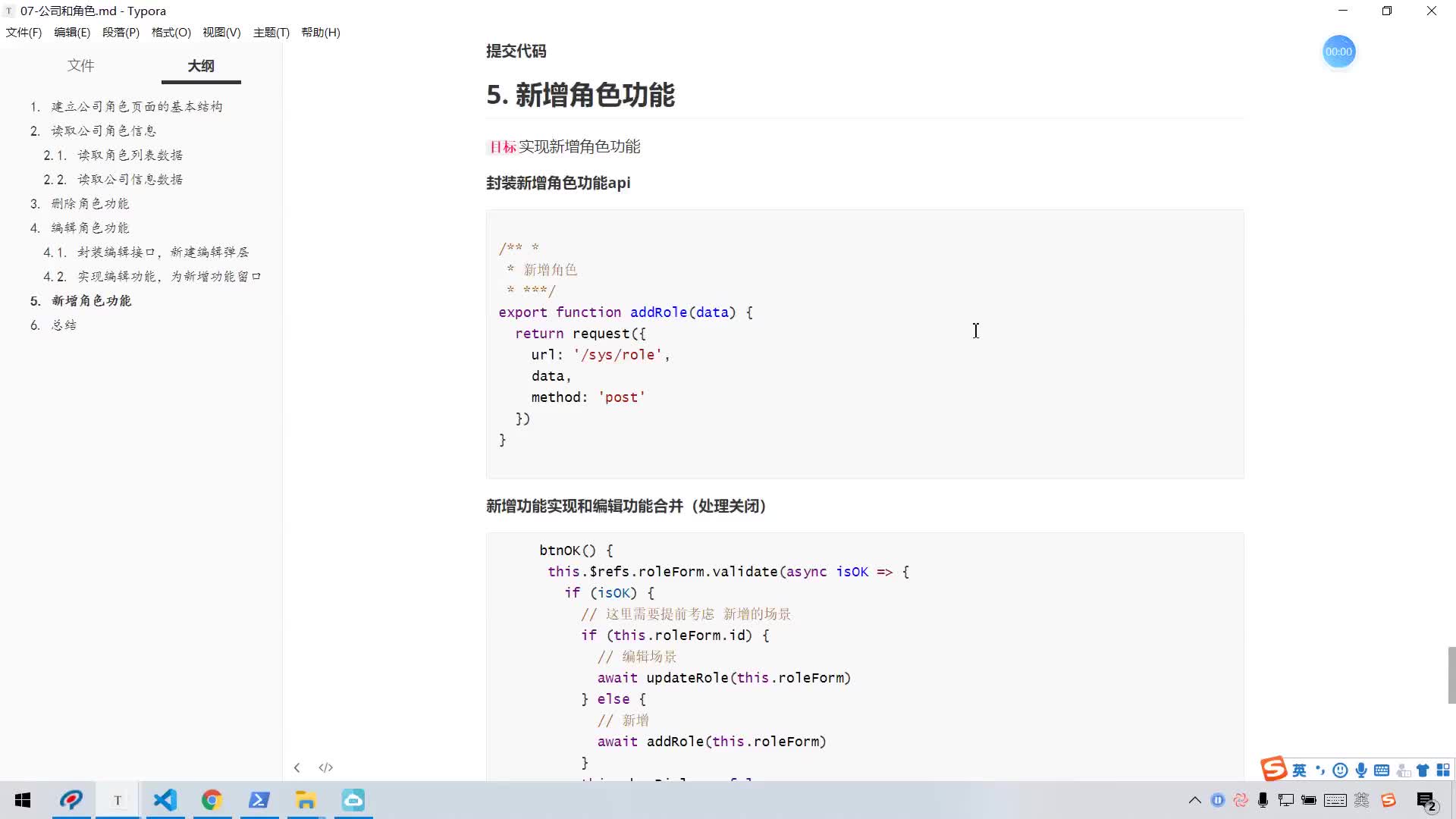The width and height of the screenshot is (1456, 819).
Task: Open the network tray icon
Action: coord(1286,800)
